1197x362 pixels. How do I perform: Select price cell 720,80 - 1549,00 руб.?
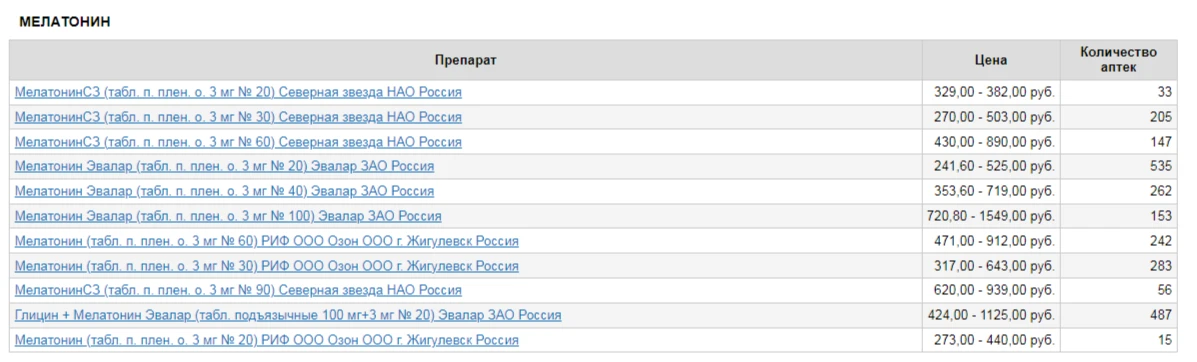click(x=991, y=216)
